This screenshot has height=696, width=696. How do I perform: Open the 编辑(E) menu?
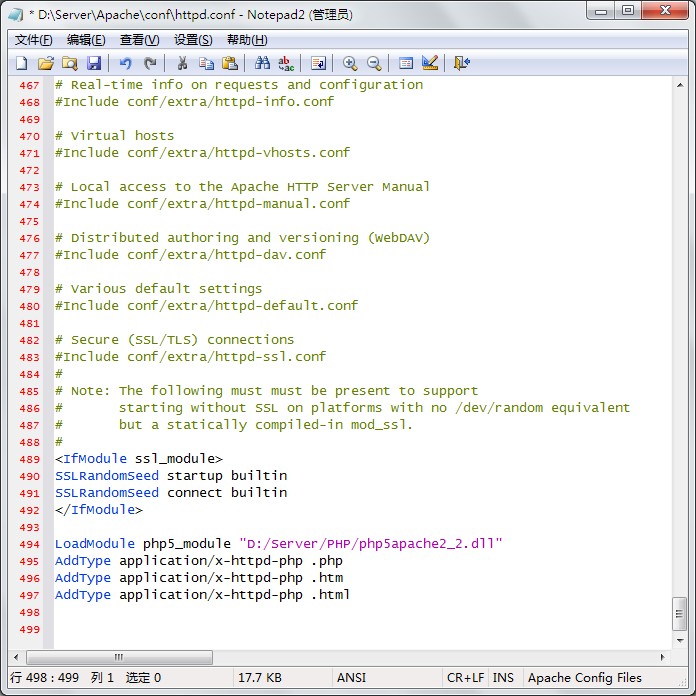click(x=86, y=40)
